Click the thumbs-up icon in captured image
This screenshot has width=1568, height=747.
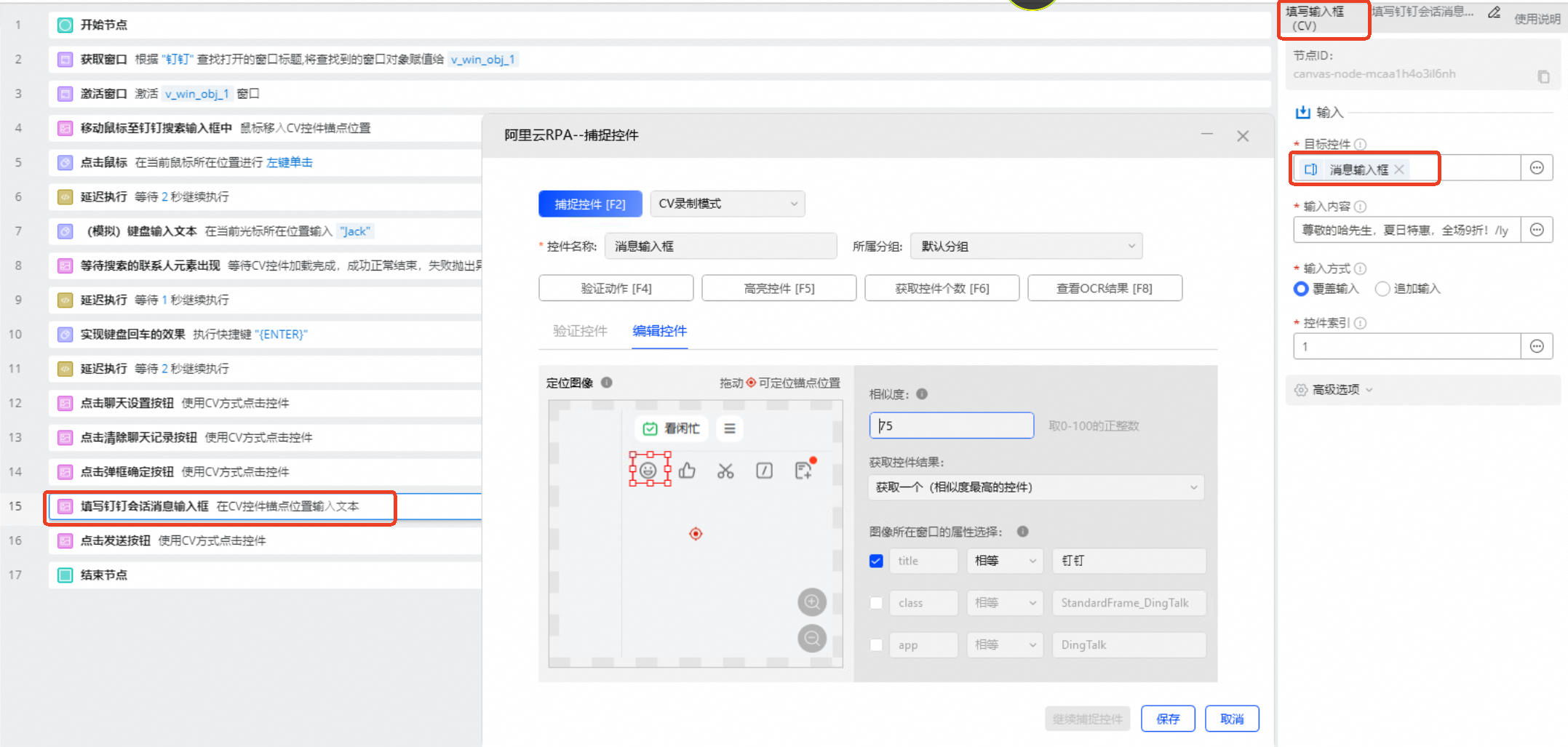(687, 471)
